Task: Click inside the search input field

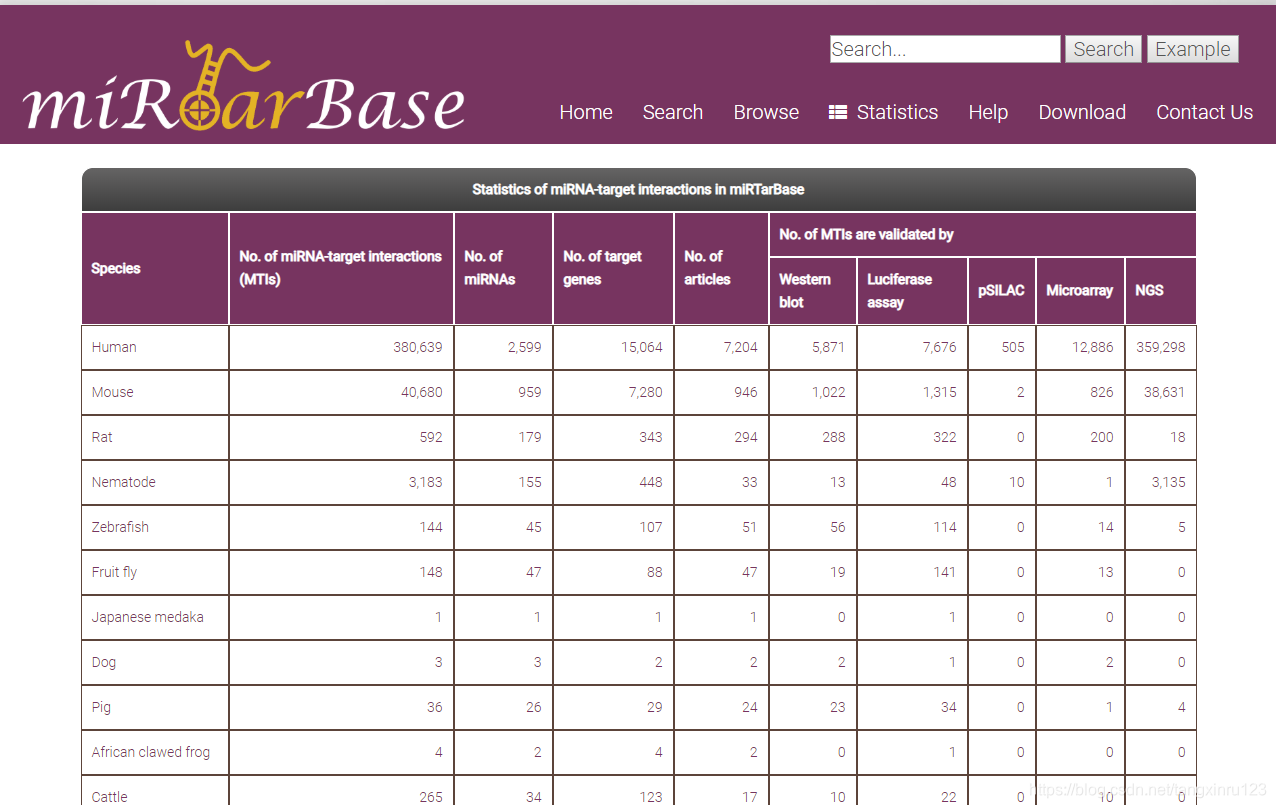Action: pos(942,48)
